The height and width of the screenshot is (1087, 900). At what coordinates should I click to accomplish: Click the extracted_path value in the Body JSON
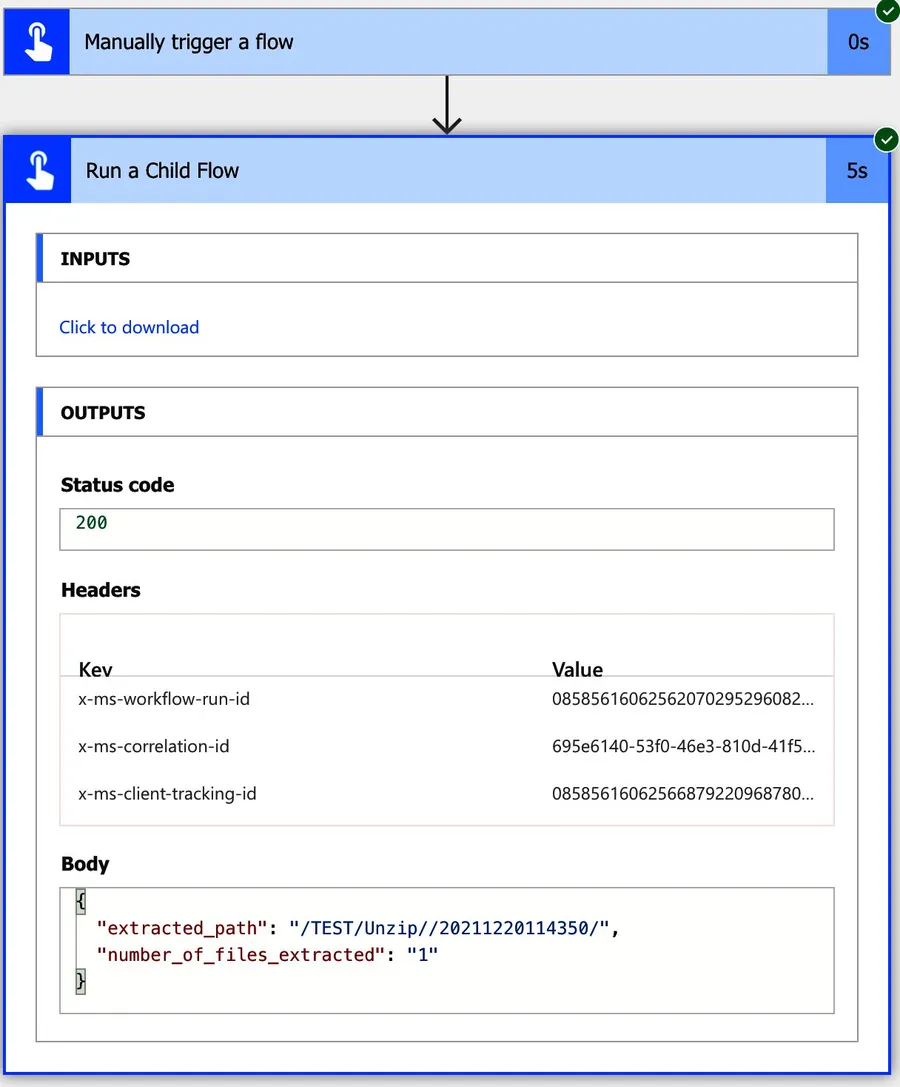click(x=449, y=928)
